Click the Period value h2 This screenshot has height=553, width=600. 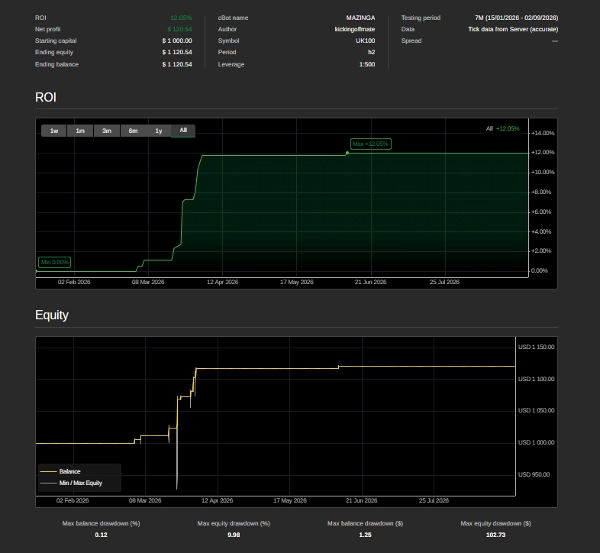(372, 52)
